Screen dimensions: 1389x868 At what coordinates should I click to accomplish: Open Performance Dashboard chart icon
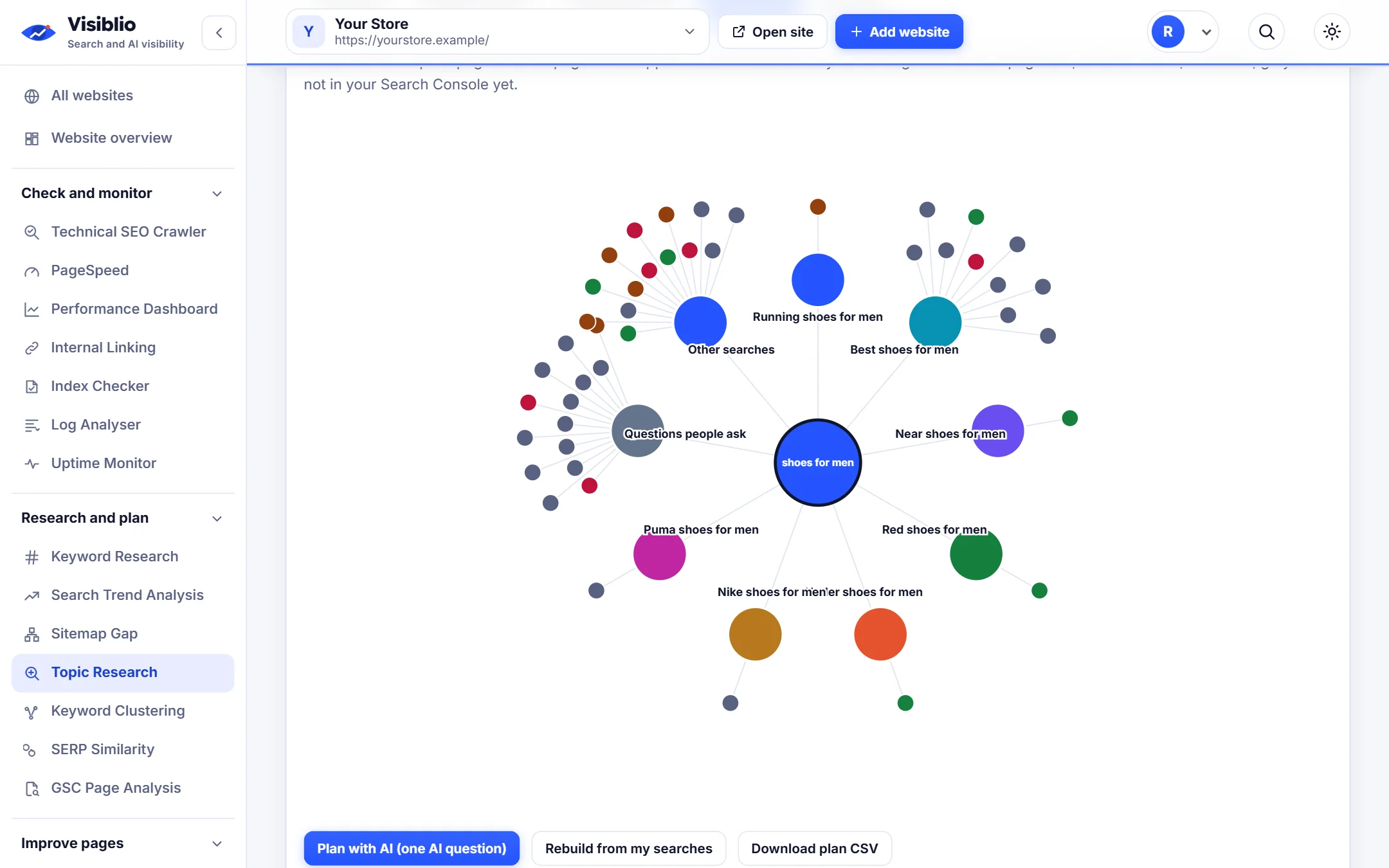pos(32,310)
